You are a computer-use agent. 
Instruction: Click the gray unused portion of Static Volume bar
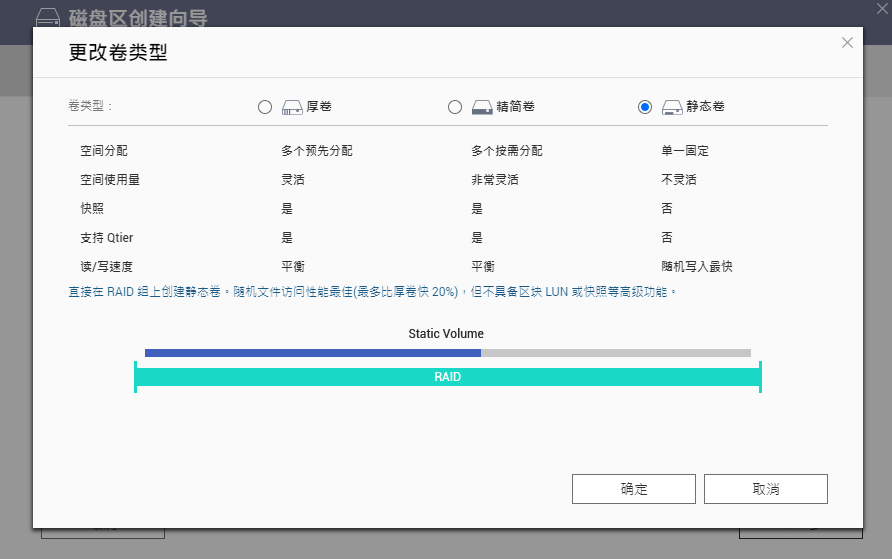[x=615, y=353]
